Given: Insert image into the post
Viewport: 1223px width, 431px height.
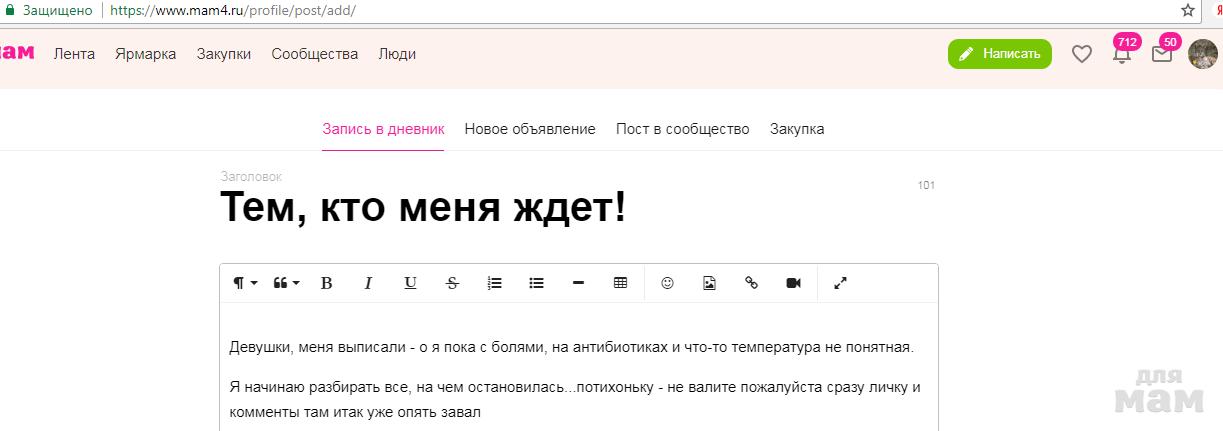Looking at the screenshot, I should [709, 283].
